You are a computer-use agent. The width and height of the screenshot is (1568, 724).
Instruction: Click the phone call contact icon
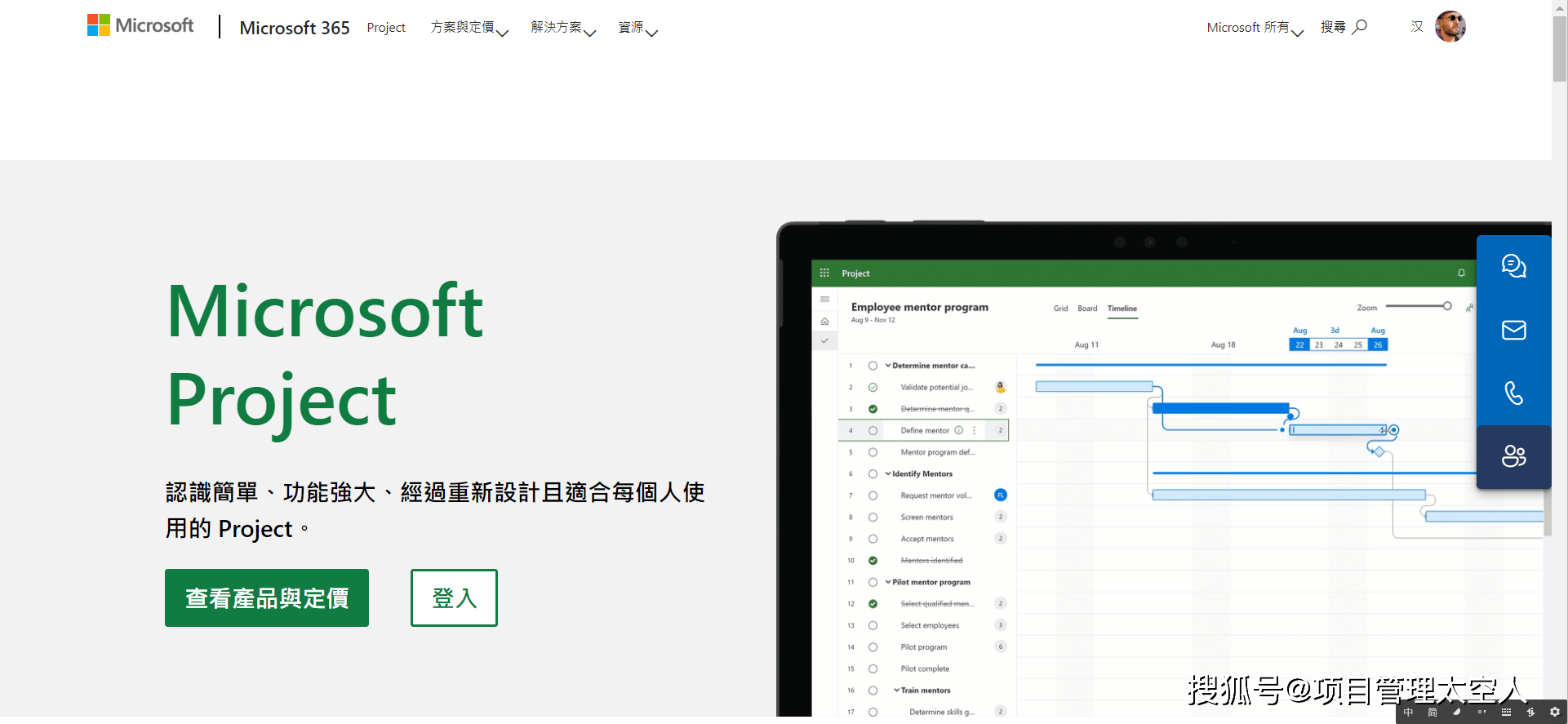[1513, 393]
